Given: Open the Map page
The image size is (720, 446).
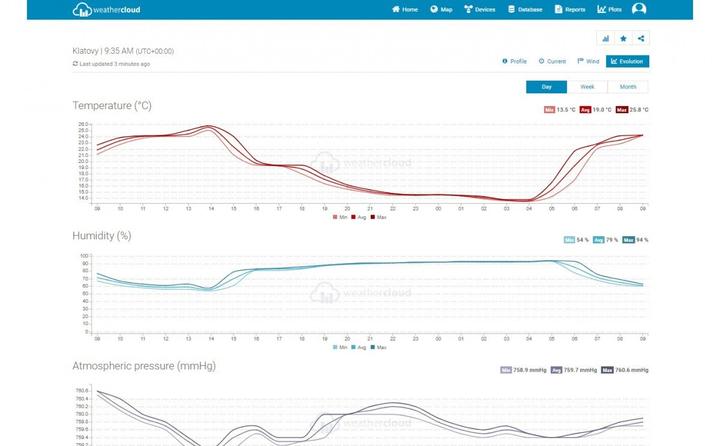Looking at the screenshot, I should [441, 9].
